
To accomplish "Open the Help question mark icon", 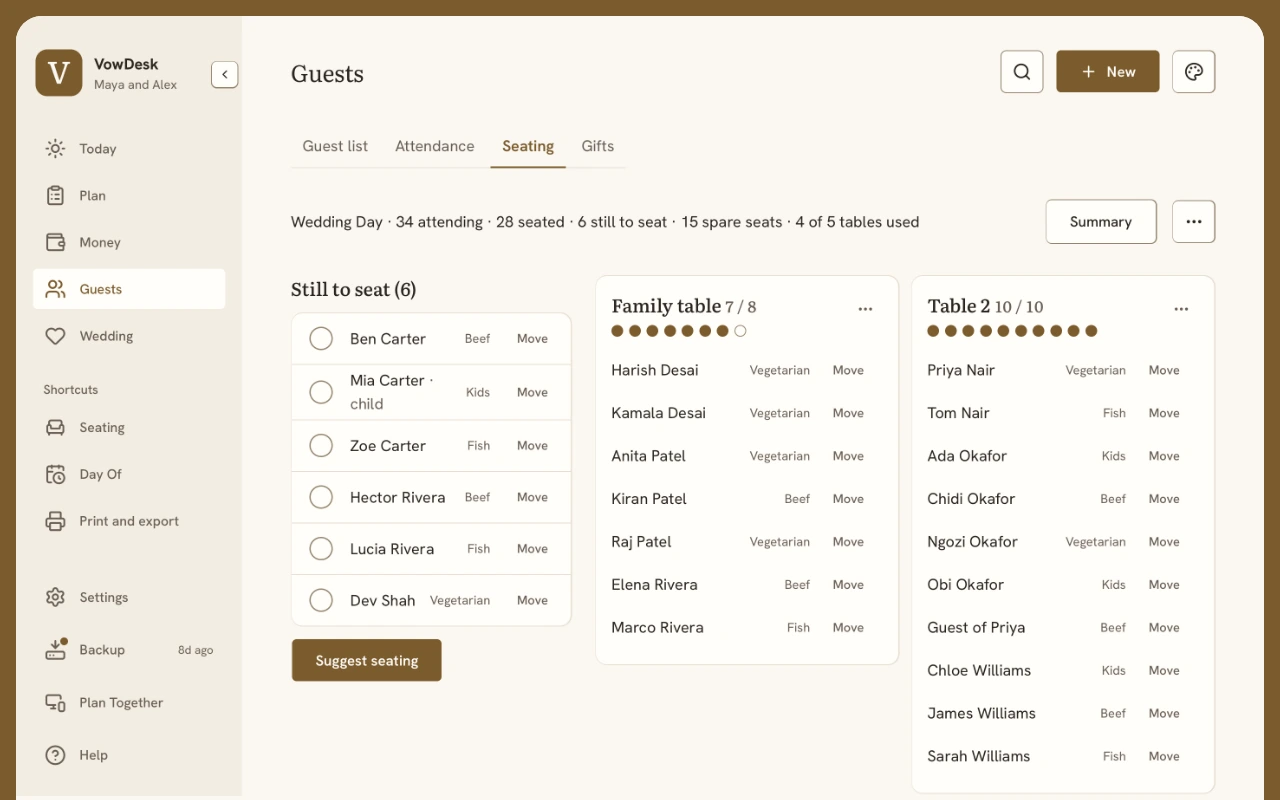I will coord(56,755).
